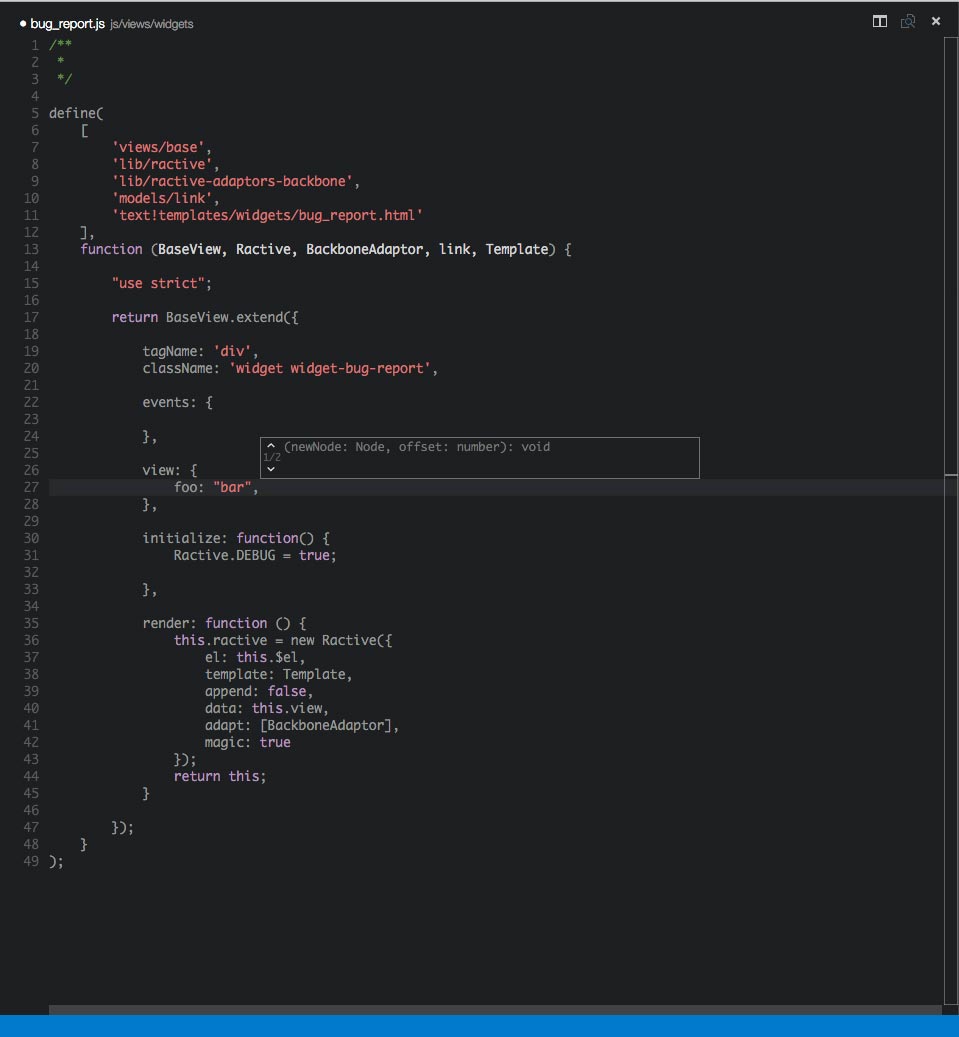Click the "bar" string value
Screen dimensions: 959x1037
(232, 487)
